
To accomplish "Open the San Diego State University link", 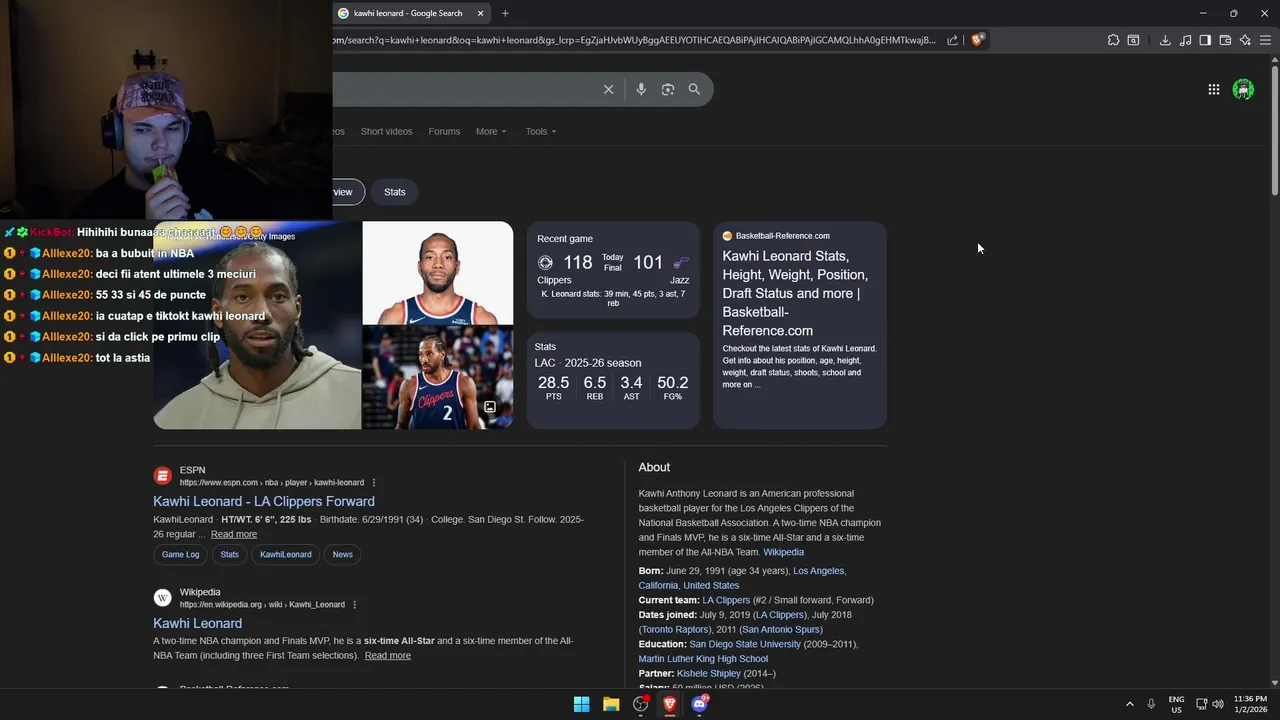I will [745, 645].
